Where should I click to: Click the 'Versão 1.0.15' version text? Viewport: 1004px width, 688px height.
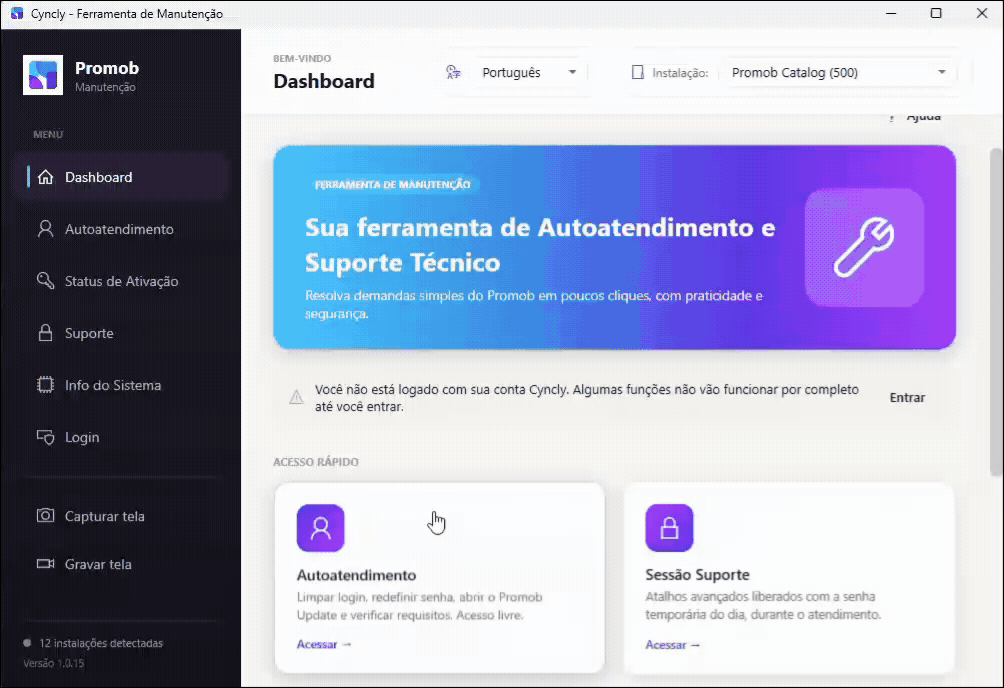[54, 663]
